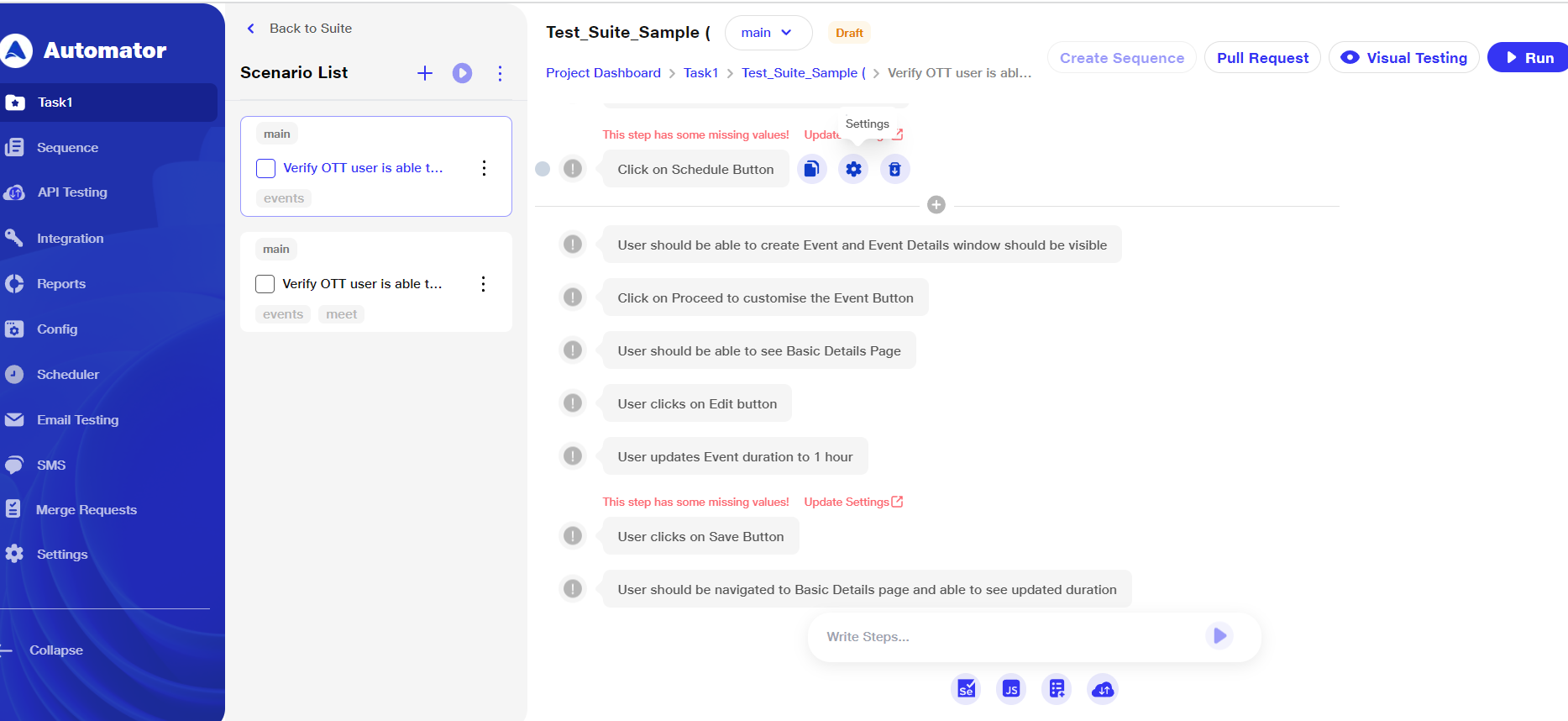The height and width of the screenshot is (721, 1568).
Task: Click warning icon for create Event step
Action: 573,245
